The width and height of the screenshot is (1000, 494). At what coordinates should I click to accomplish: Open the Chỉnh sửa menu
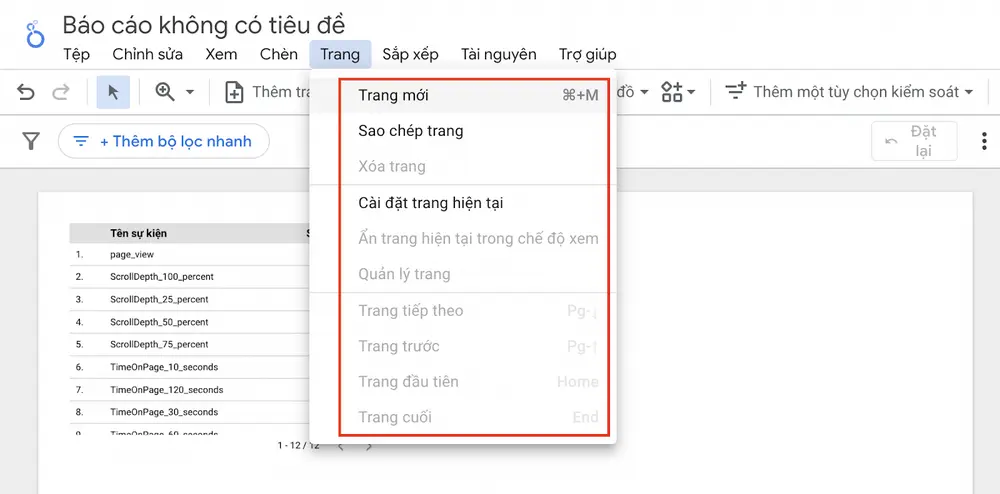tap(147, 54)
